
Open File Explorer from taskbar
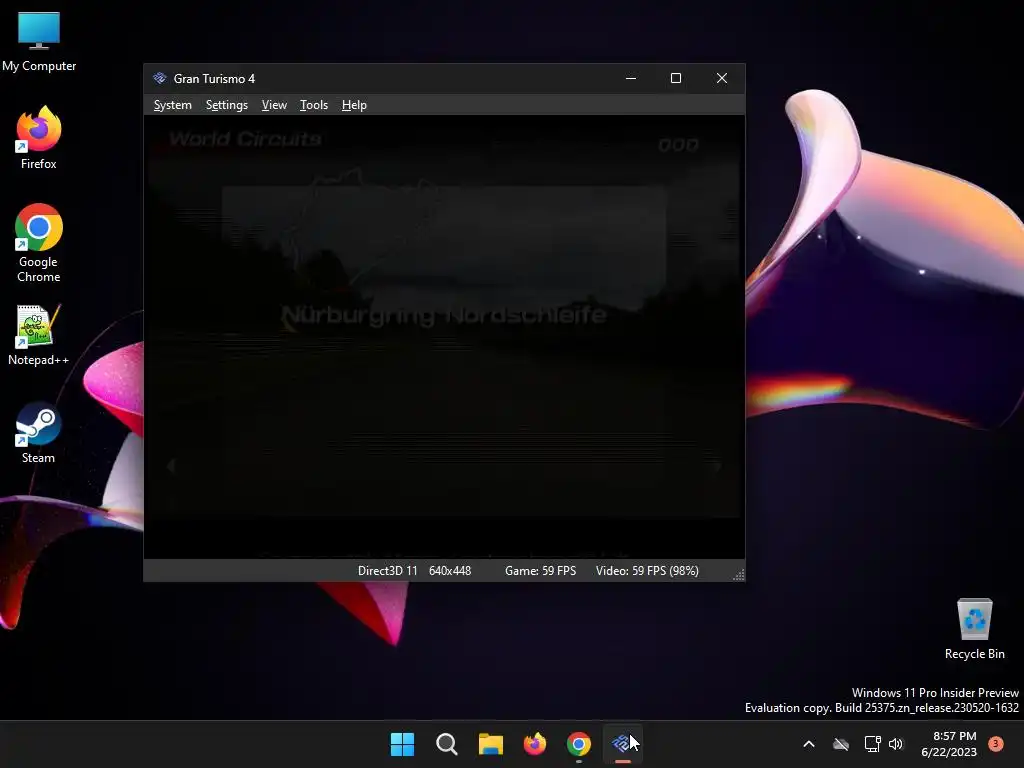[x=490, y=744]
